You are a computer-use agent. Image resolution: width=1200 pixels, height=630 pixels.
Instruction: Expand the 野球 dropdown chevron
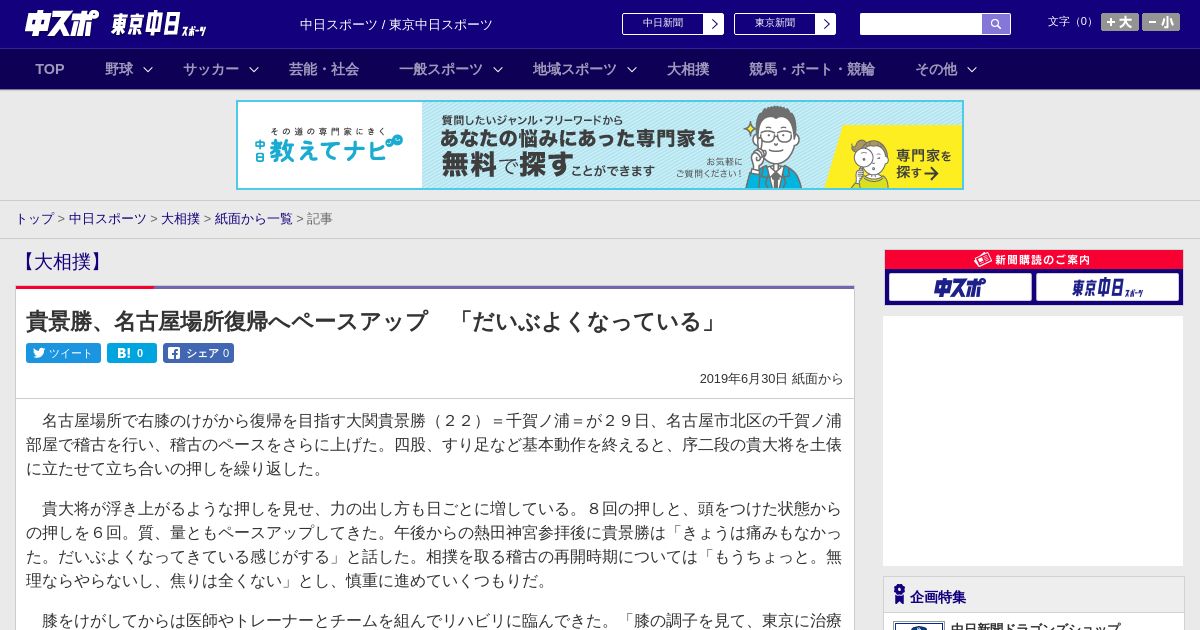(148, 70)
